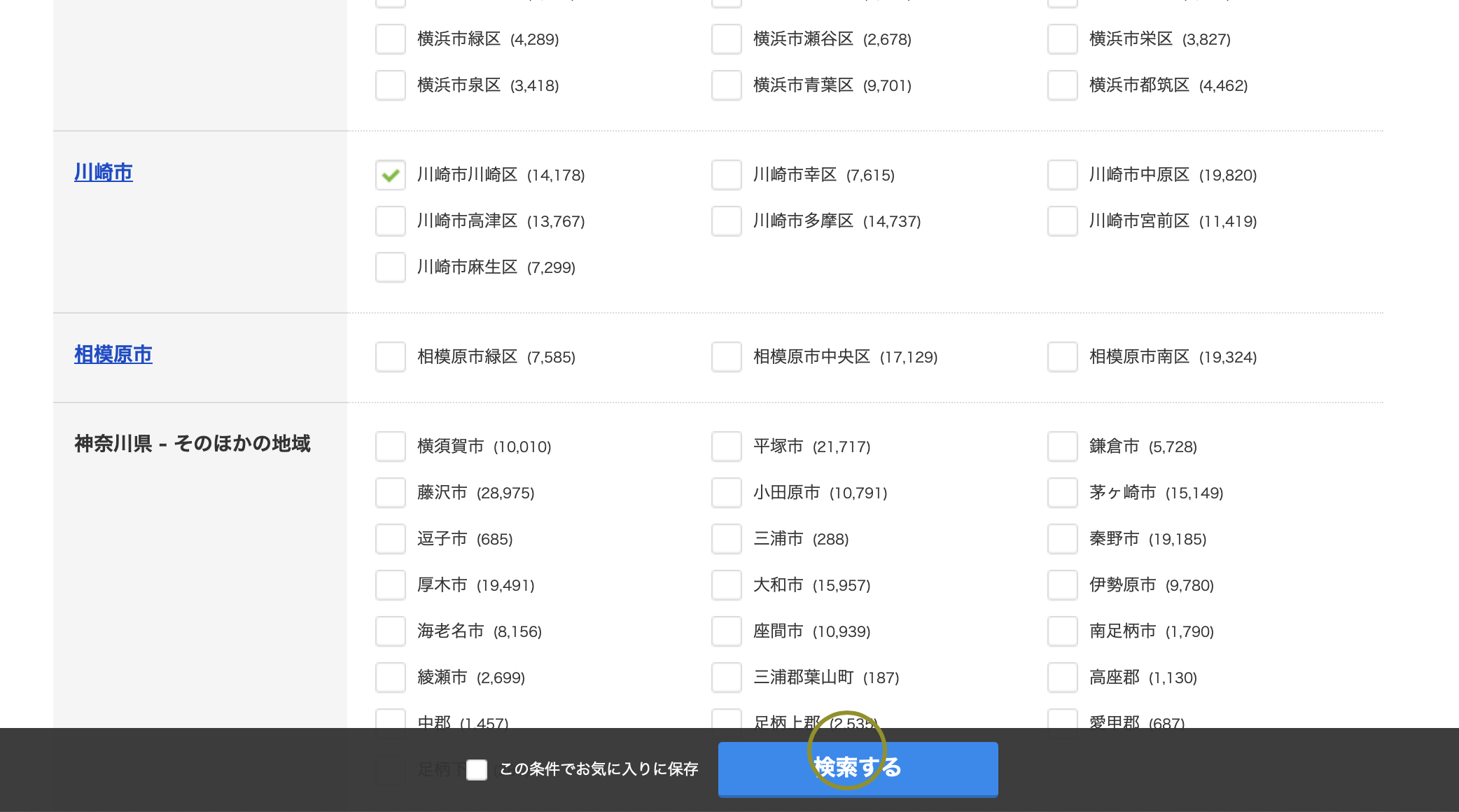Select the 鎌倉市 checkbox
Image resolution: width=1459 pixels, height=812 pixels.
1063,447
